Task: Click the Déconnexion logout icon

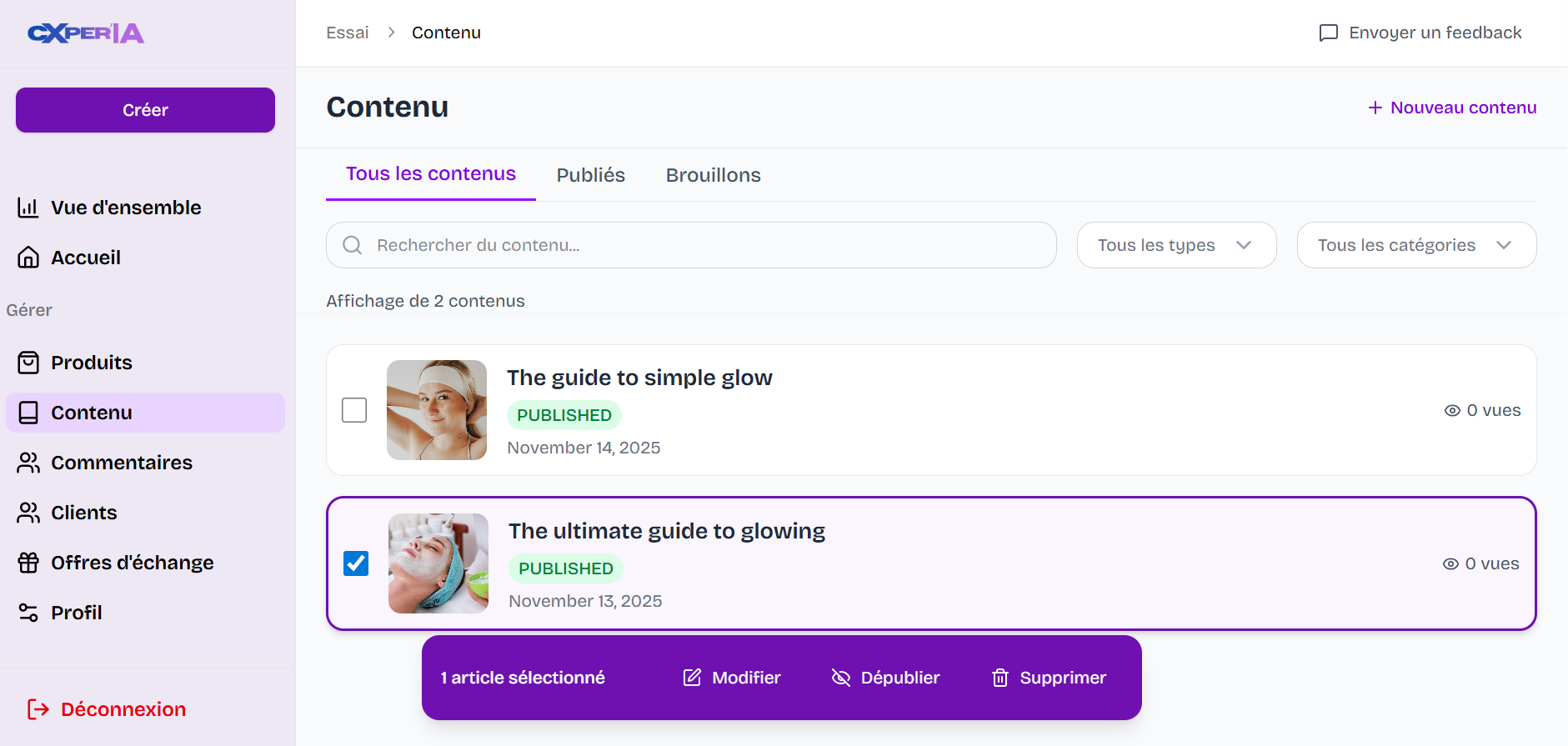Action: [x=38, y=709]
